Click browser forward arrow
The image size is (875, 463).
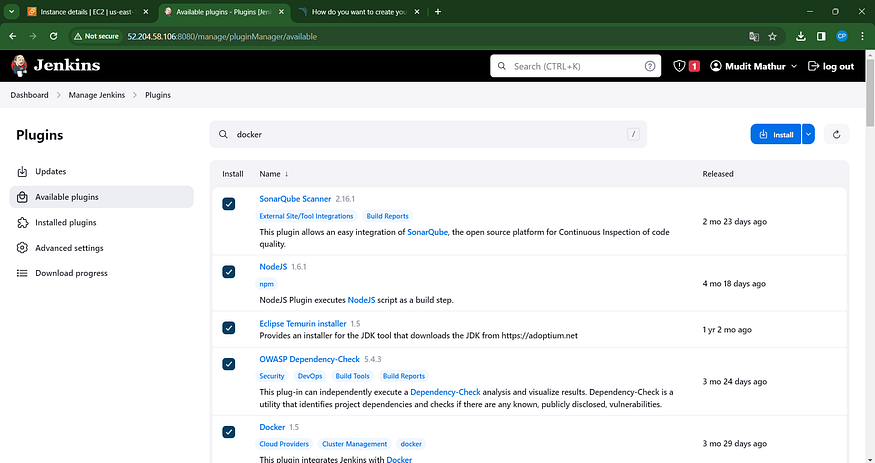[33, 36]
